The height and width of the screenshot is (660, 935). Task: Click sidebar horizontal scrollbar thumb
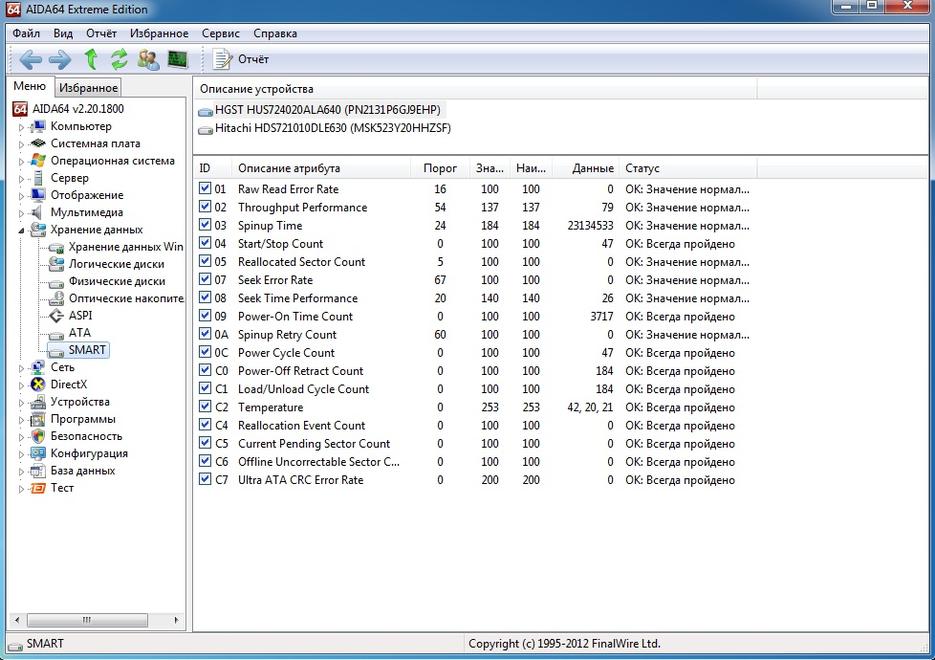click(87, 620)
